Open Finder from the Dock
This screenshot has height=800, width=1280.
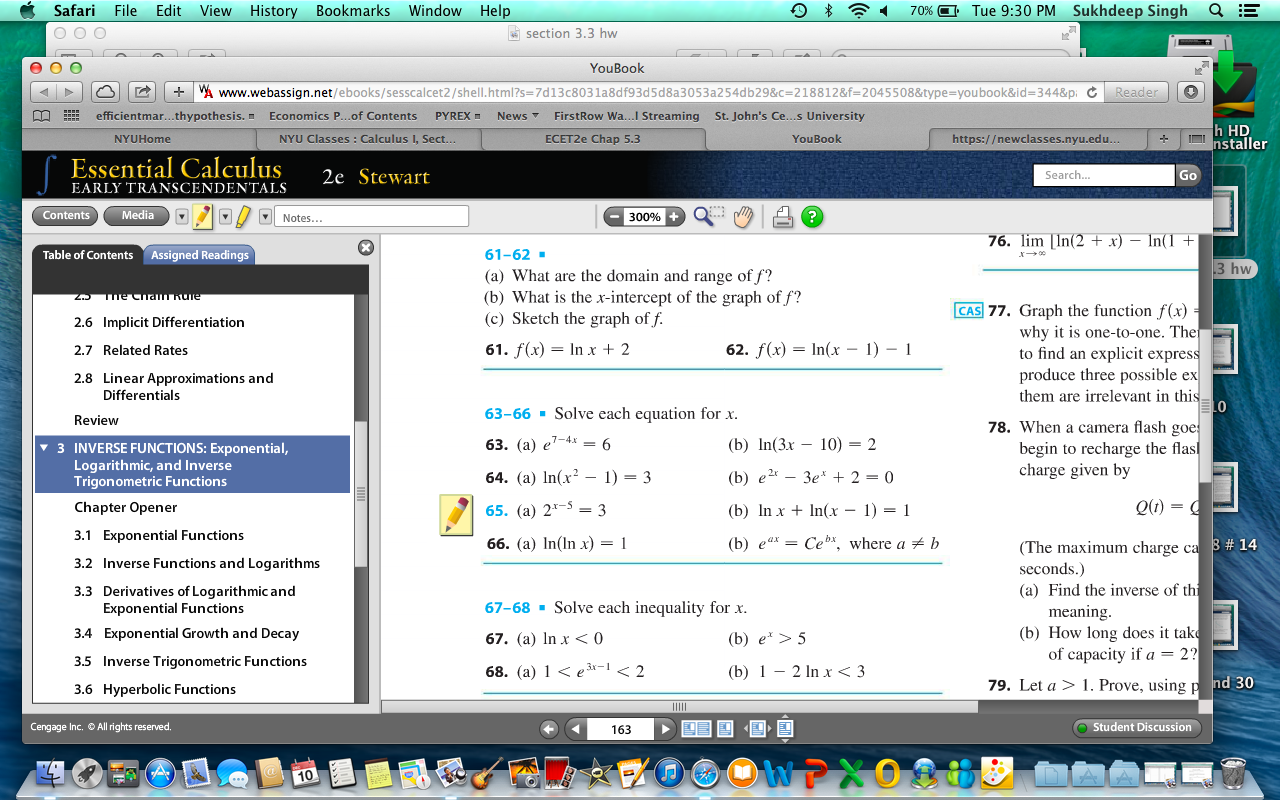click(x=51, y=772)
